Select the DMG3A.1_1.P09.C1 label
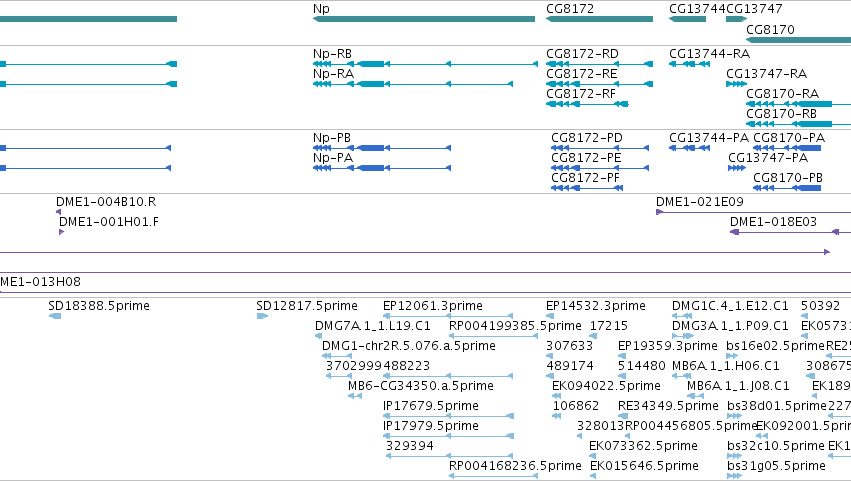 pyautogui.click(x=731, y=326)
